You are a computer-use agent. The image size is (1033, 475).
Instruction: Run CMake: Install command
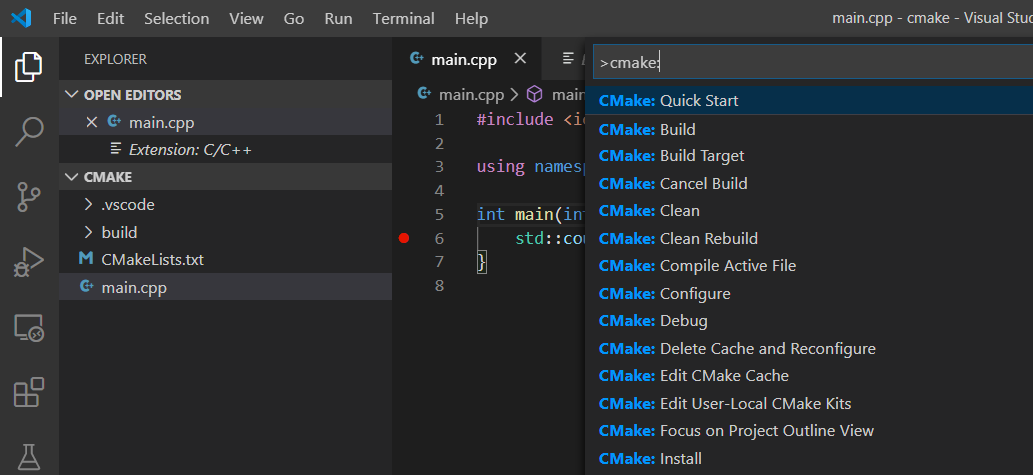click(809, 458)
